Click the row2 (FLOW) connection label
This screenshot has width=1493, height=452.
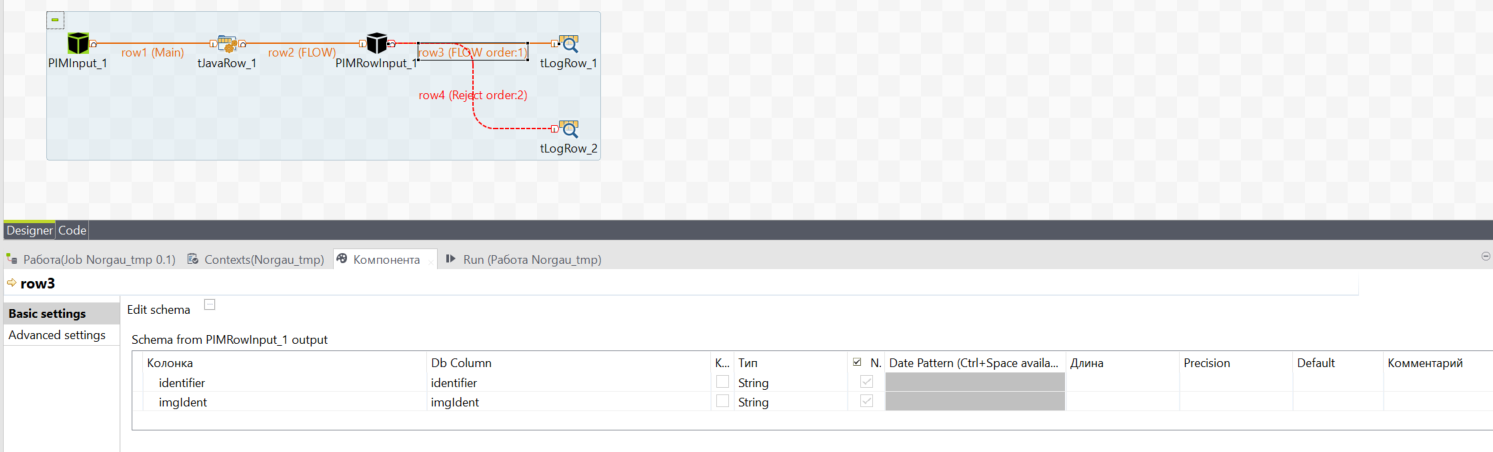[302, 52]
